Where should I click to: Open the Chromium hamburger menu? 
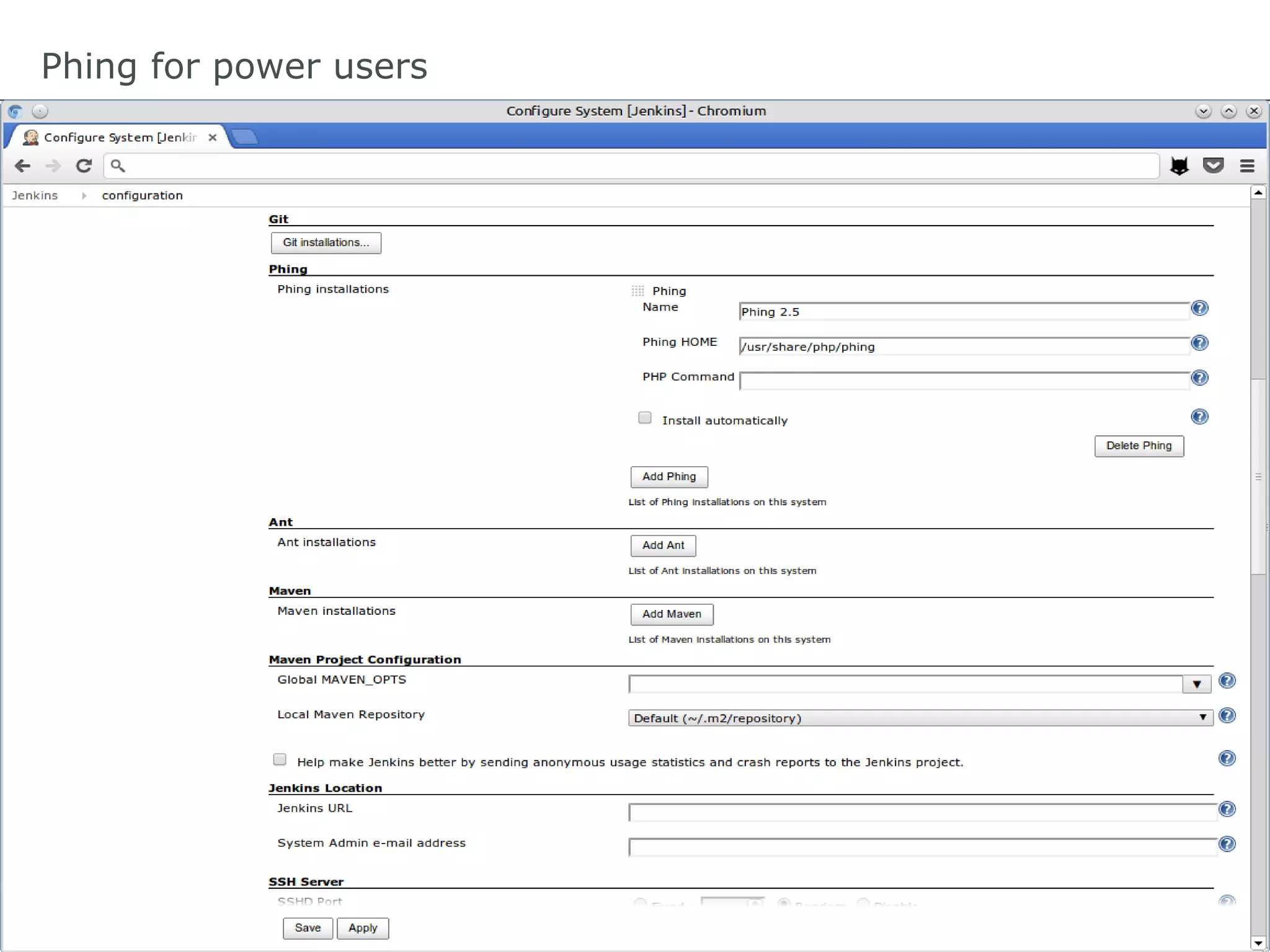coord(1247,166)
